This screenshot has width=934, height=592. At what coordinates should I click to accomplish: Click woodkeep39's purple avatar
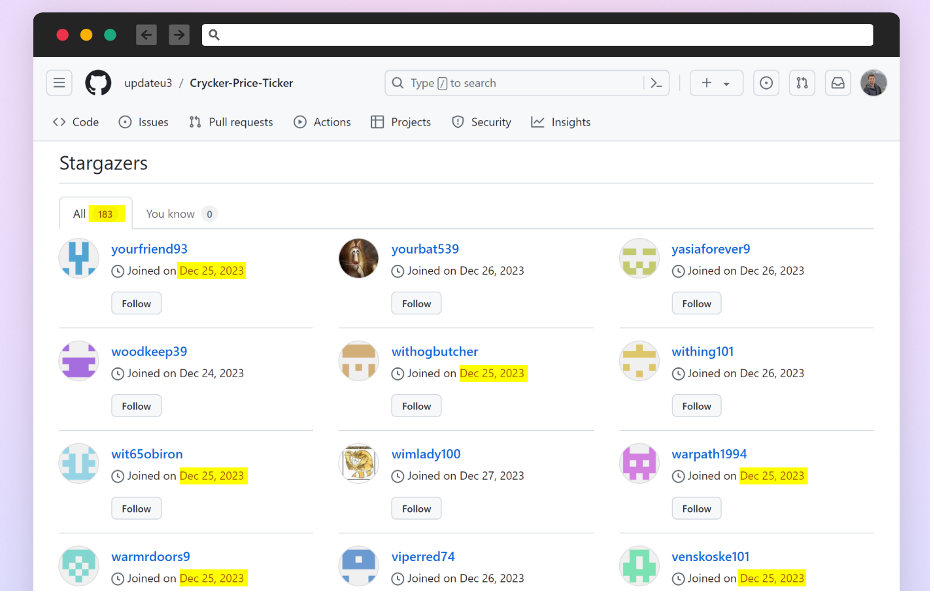point(79,361)
